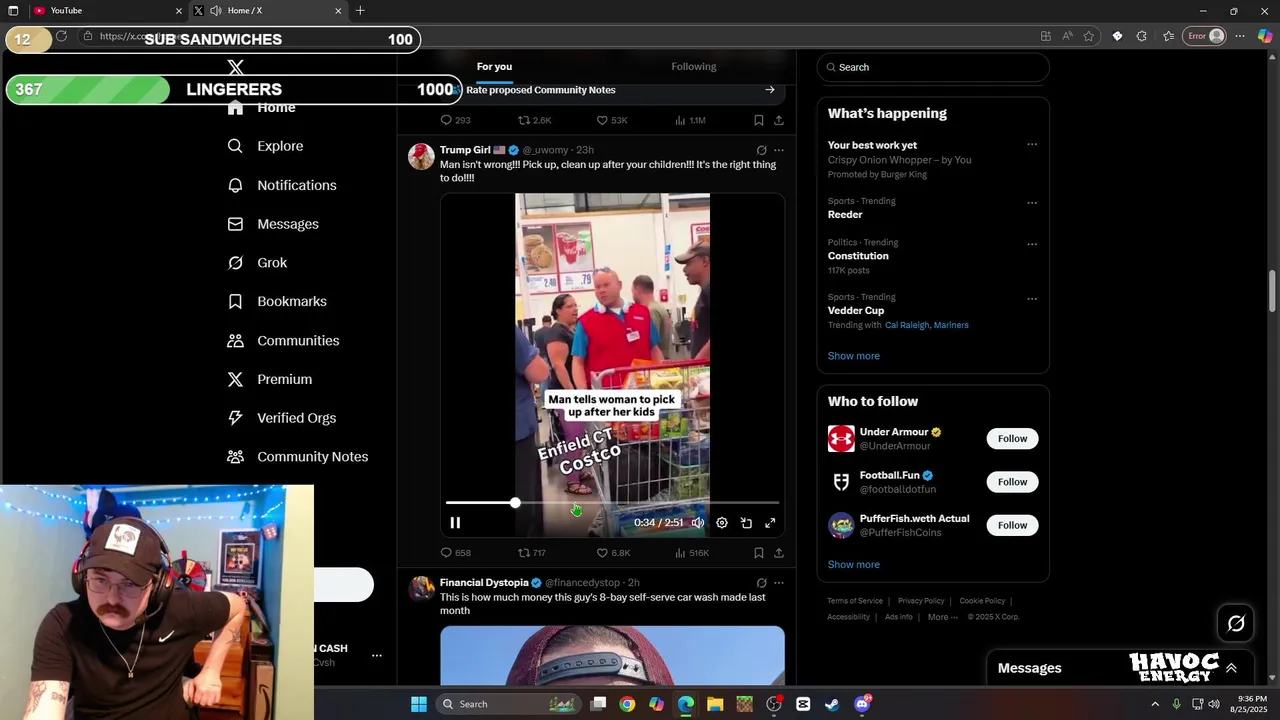Open the Error profile button
Image resolution: width=1280 pixels, height=720 pixels.
1205,36
